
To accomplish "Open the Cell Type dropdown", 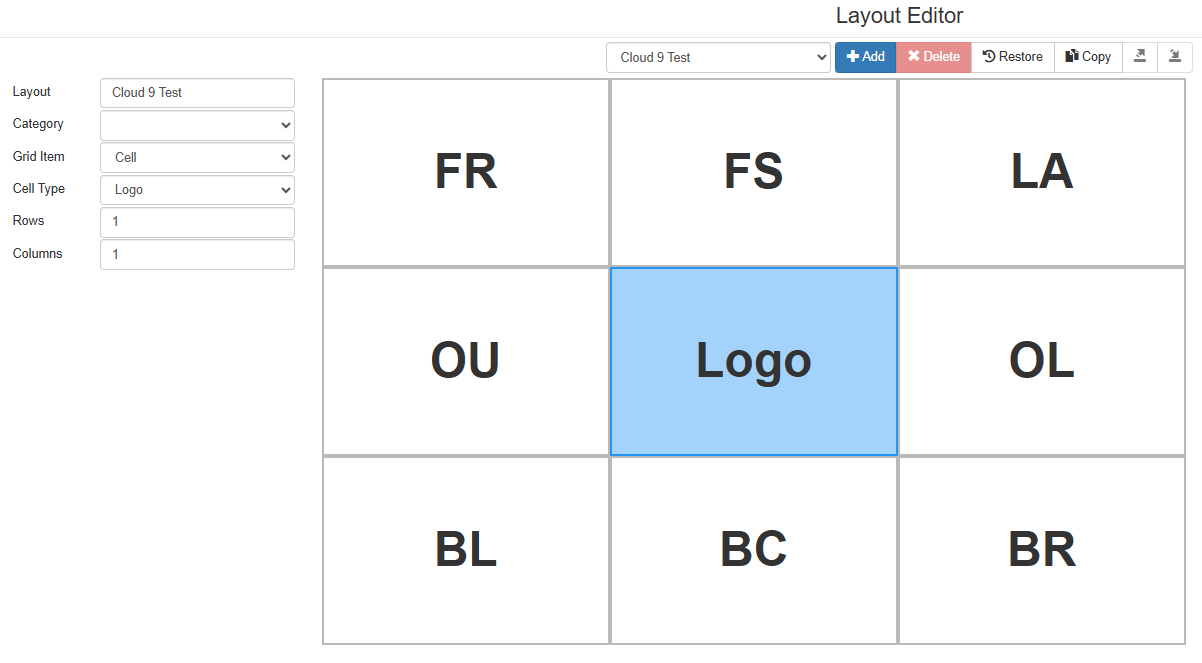I will click(197, 190).
